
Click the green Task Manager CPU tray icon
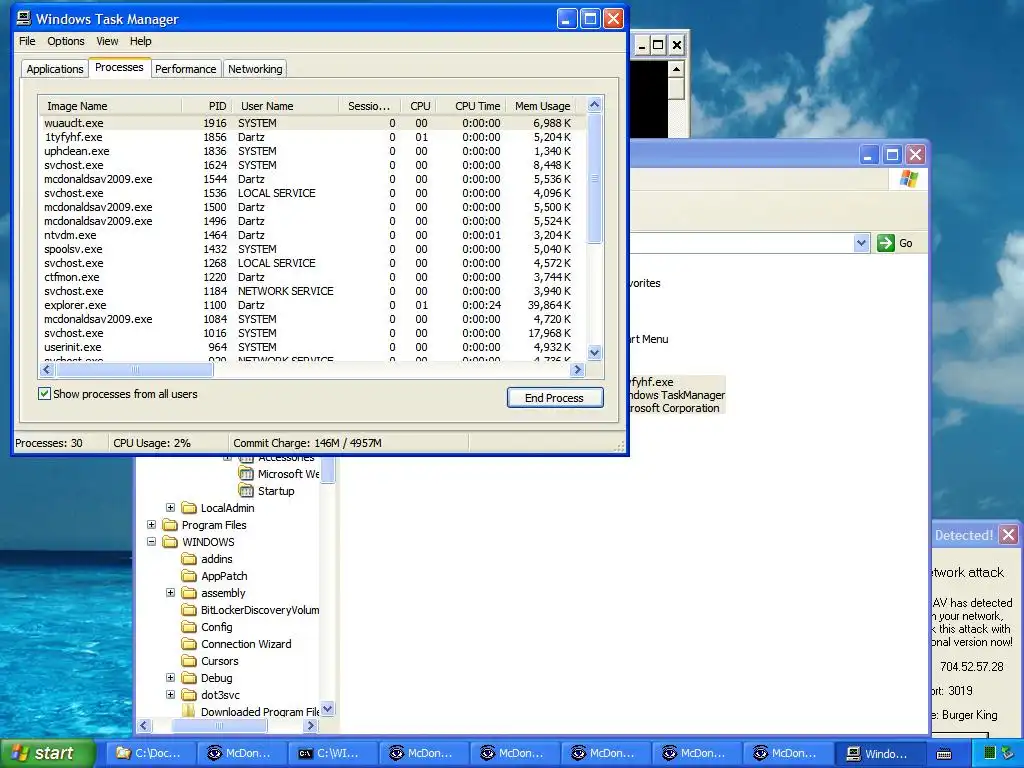point(989,753)
